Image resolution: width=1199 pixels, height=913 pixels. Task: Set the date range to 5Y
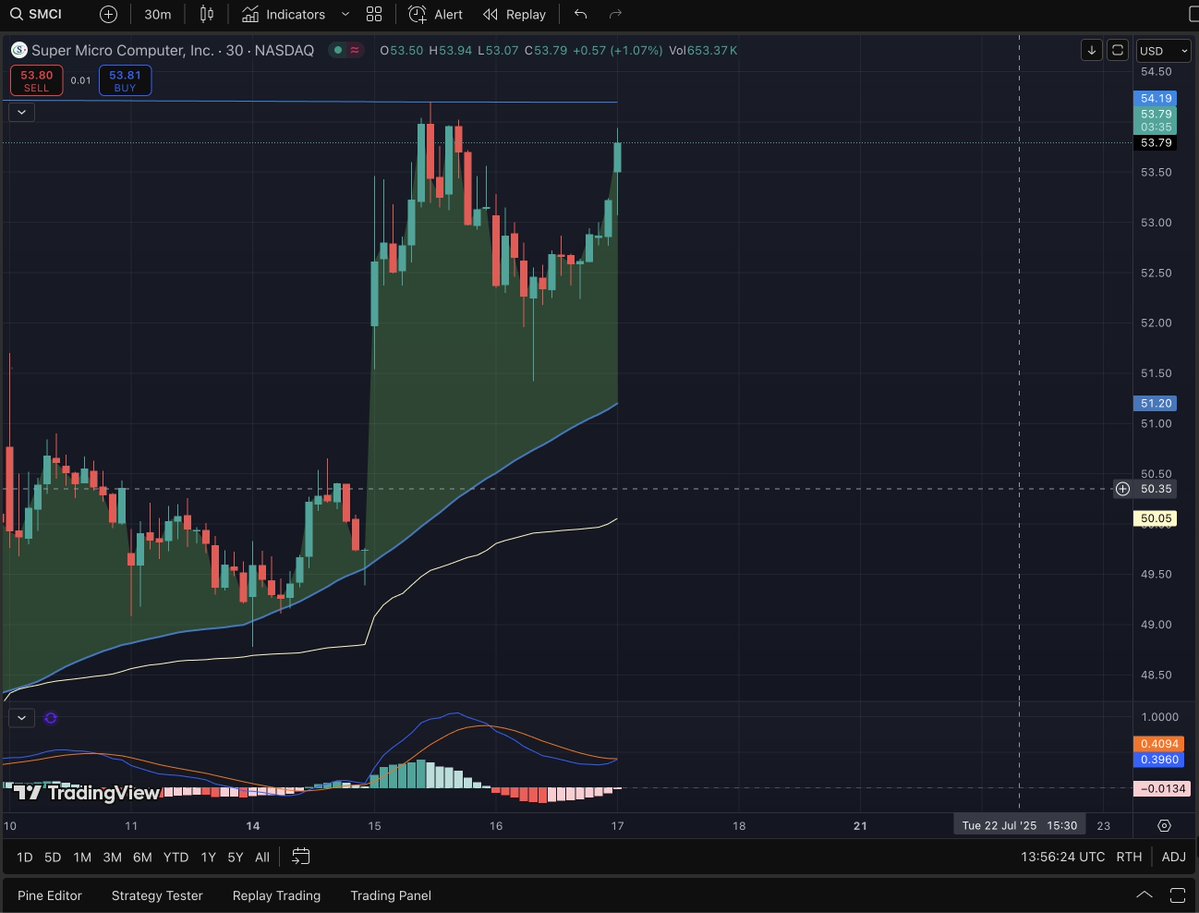point(235,857)
